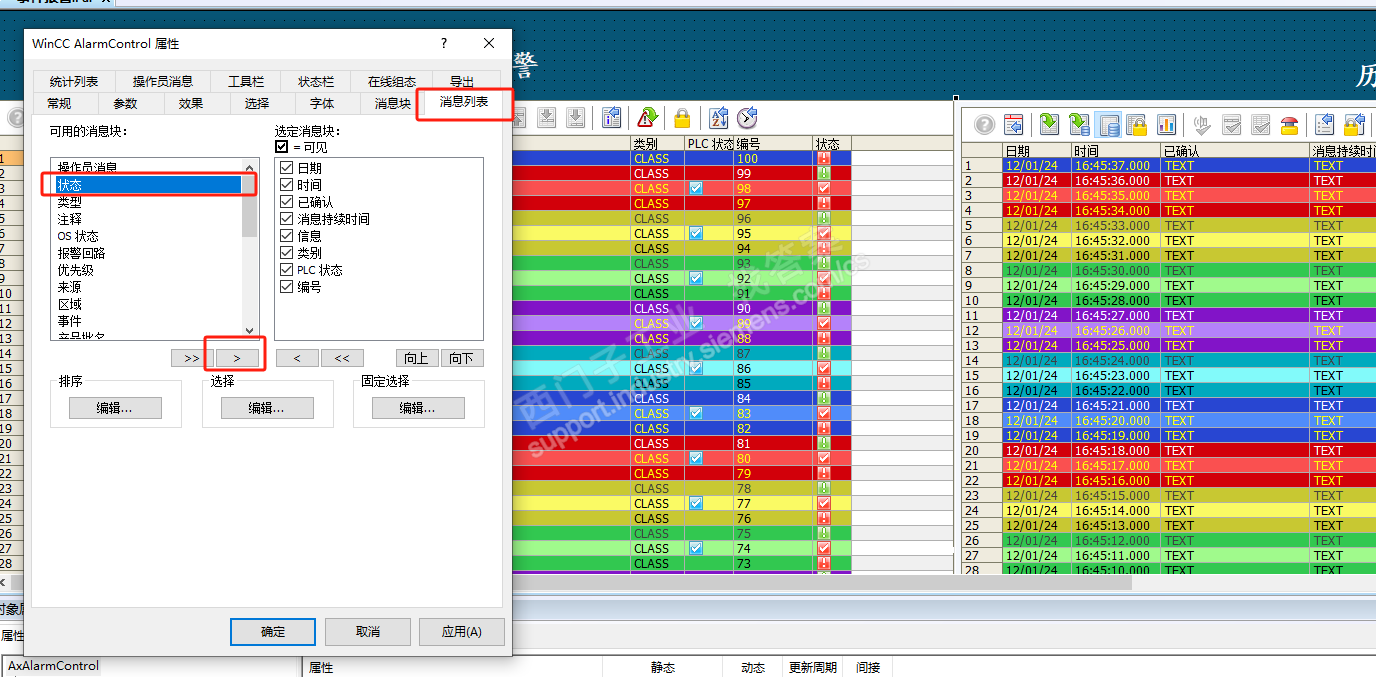Uncheck 消息持续时间 checkbox
This screenshot has width=1376, height=677.
tap(287, 219)
